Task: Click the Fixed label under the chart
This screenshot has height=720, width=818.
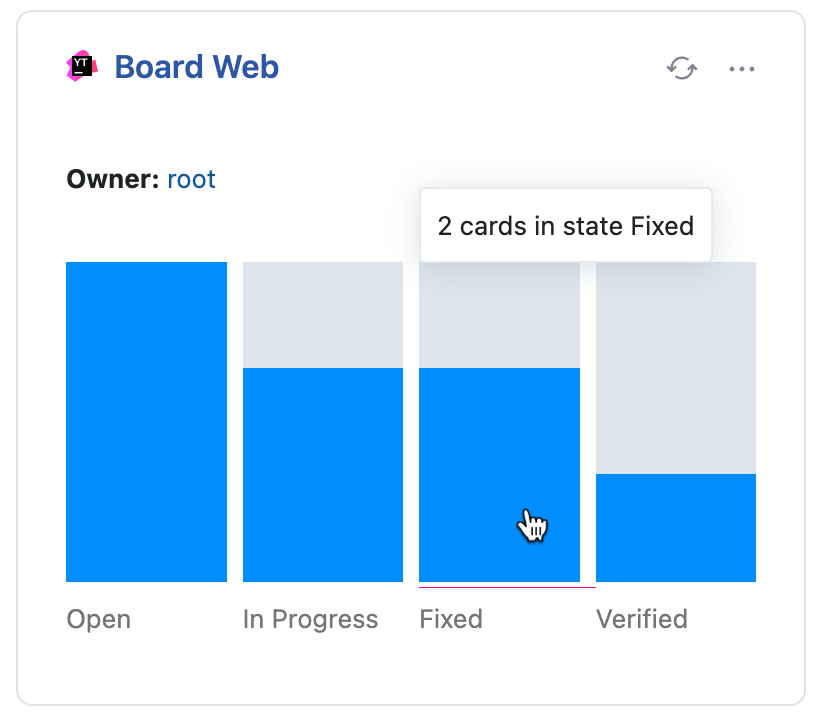Action: (x=451, y=619)
